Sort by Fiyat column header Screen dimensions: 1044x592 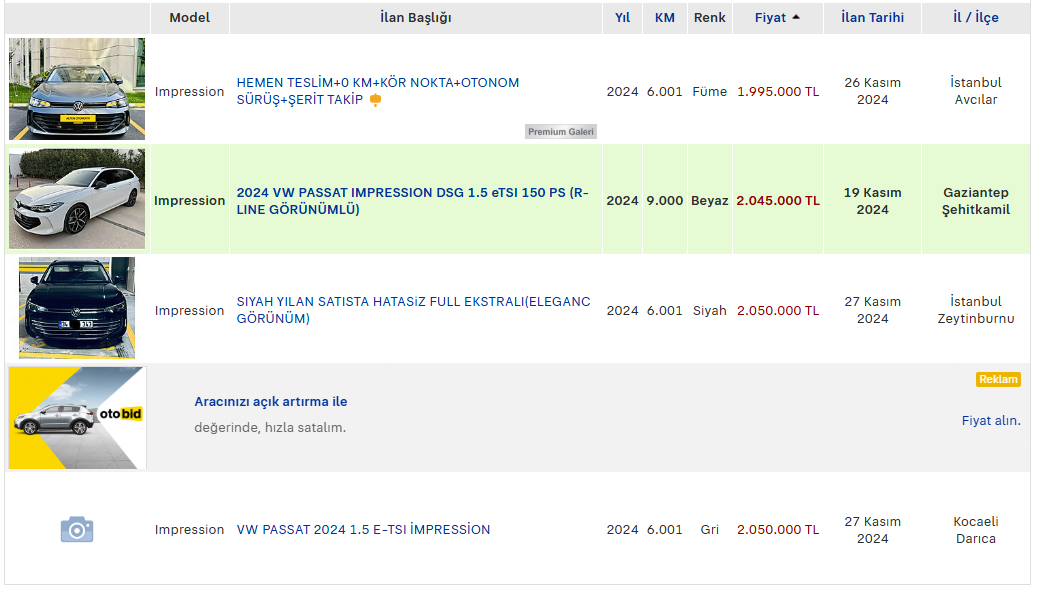point(770,18)
